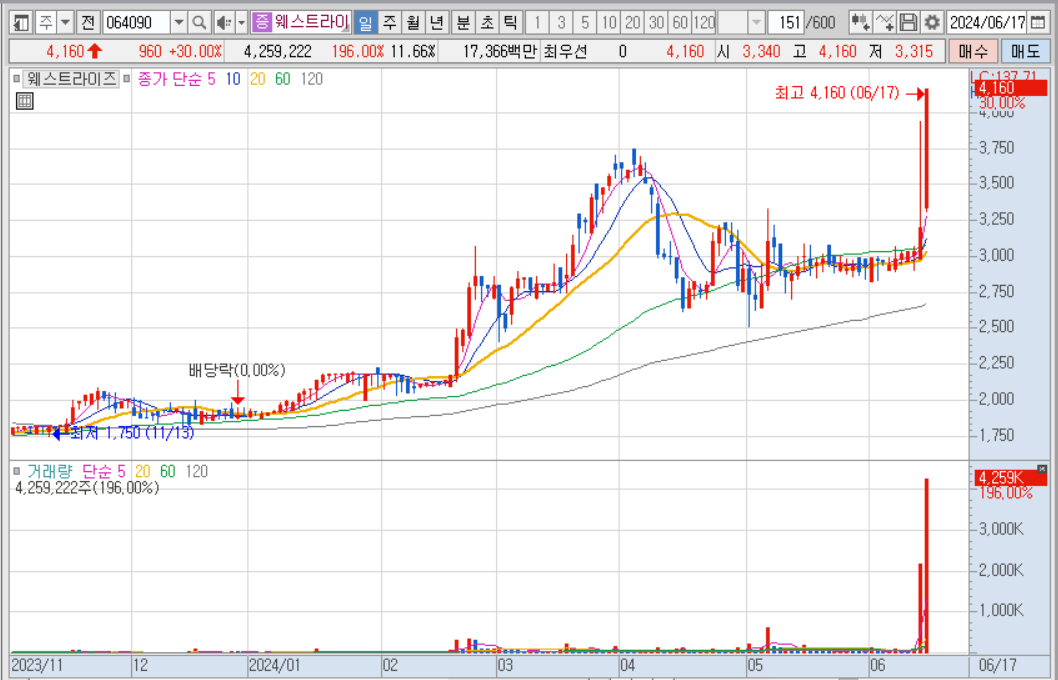Click the gray 120 price moving average label

[x=311, y=79]
